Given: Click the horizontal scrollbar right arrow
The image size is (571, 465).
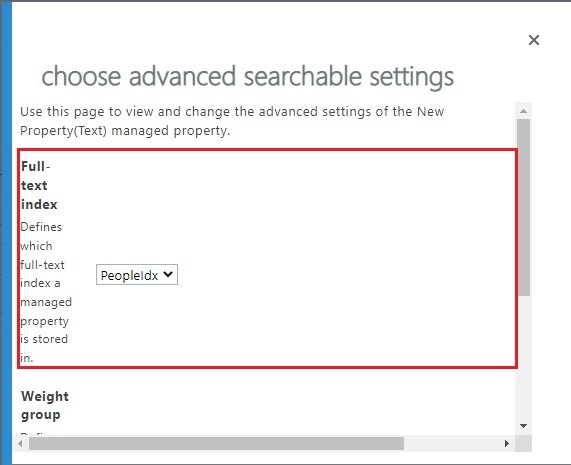Looking at the screenshot, I should click(507, 443).
